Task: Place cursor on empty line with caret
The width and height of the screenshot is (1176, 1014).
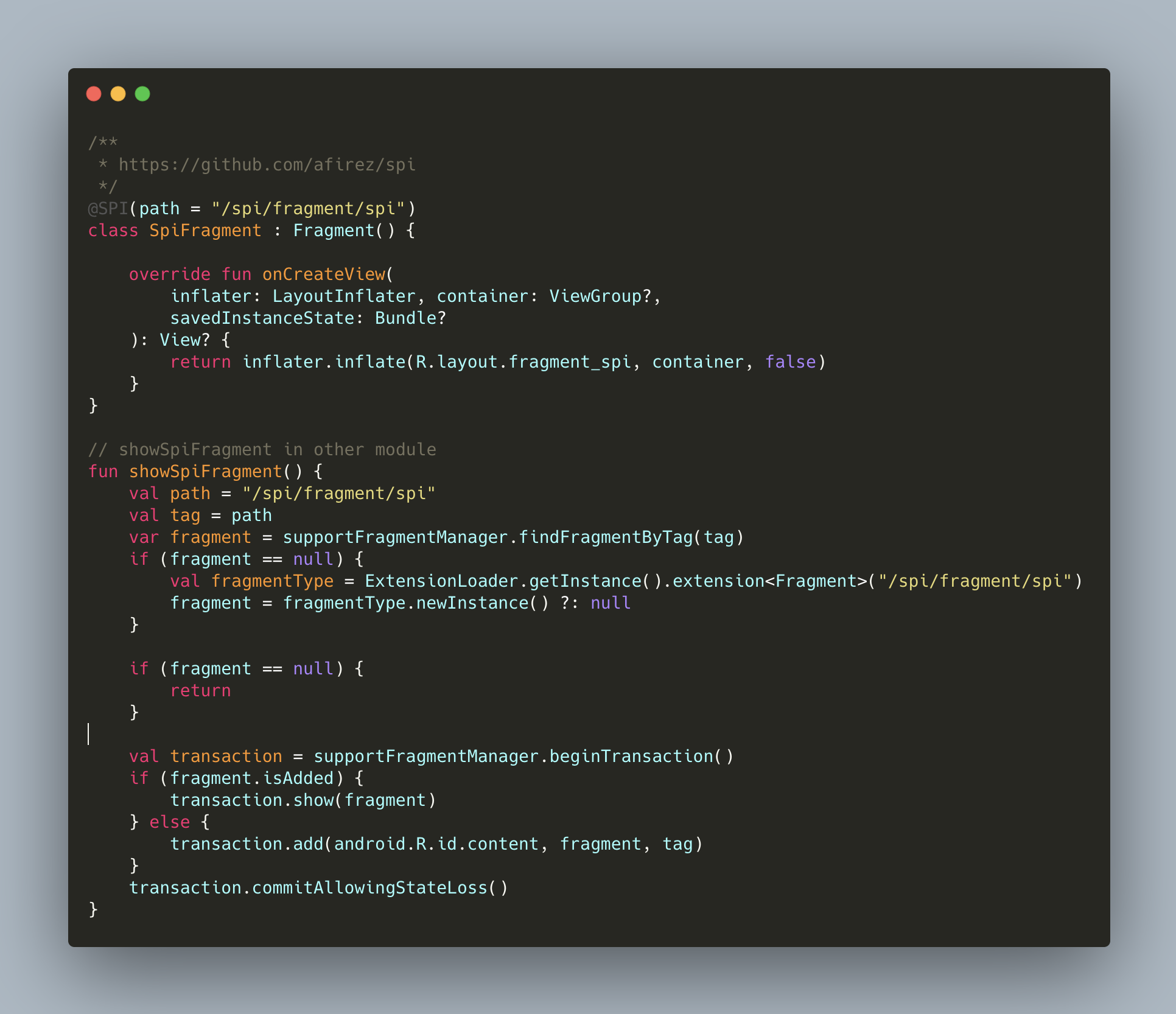Action: [89, 734]
